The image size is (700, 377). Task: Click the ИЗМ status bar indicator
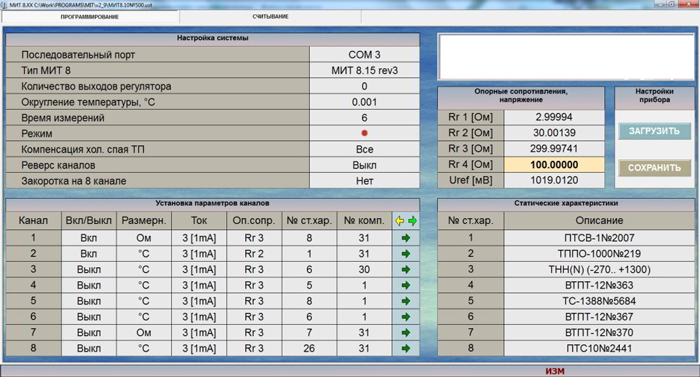pos(555,371)
